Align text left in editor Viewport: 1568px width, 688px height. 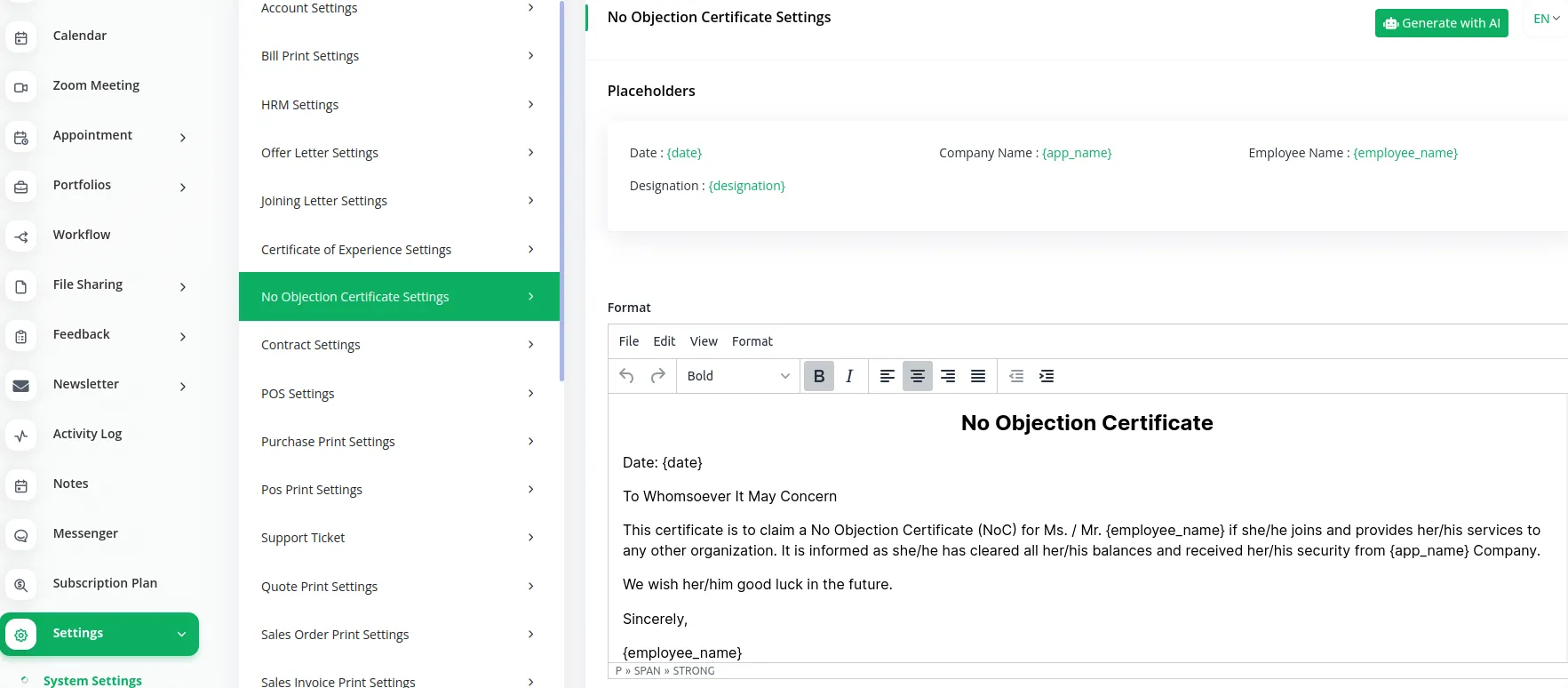(887, 376)
